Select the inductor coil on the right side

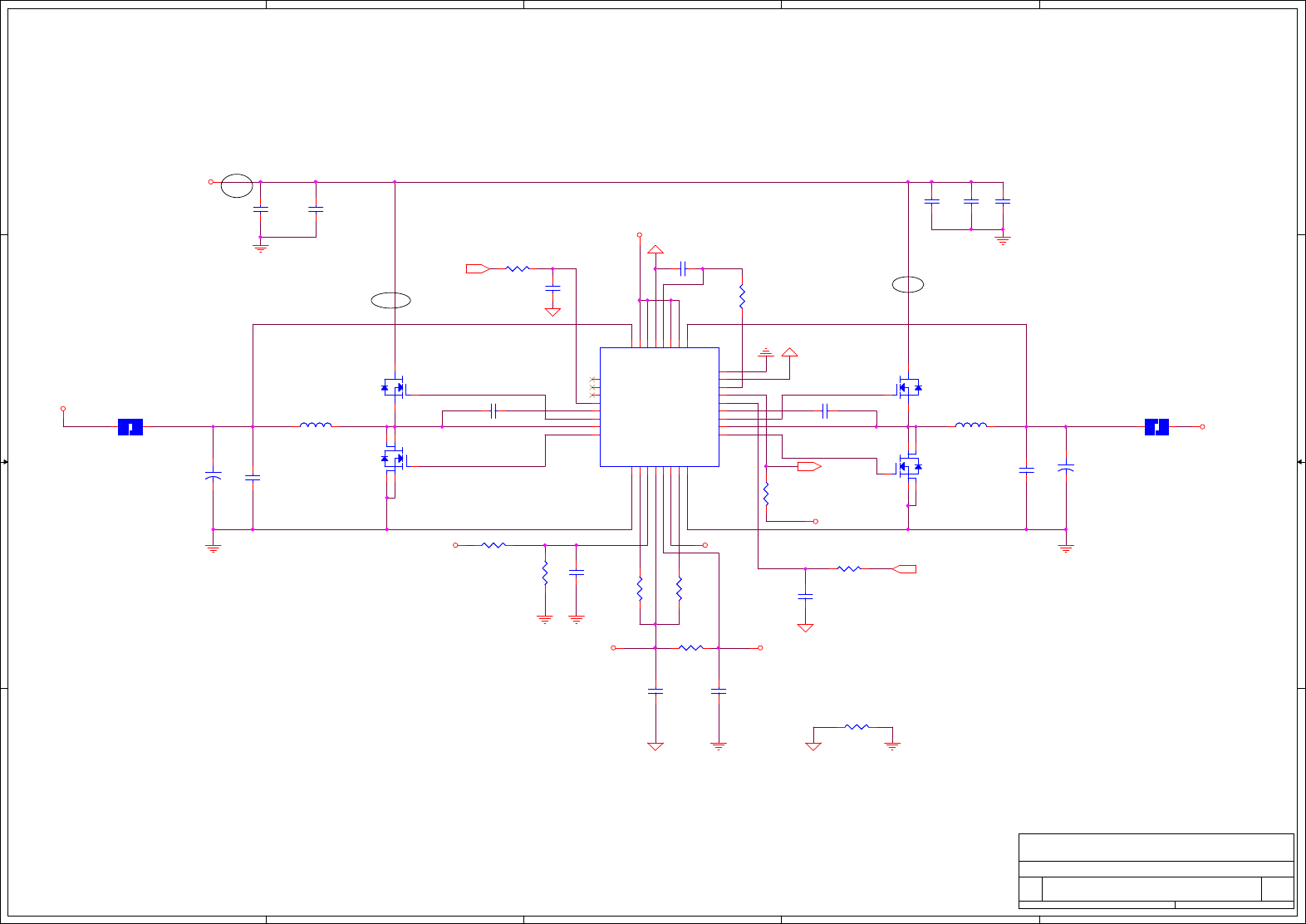pyautogui.click(x=971, y=425)
